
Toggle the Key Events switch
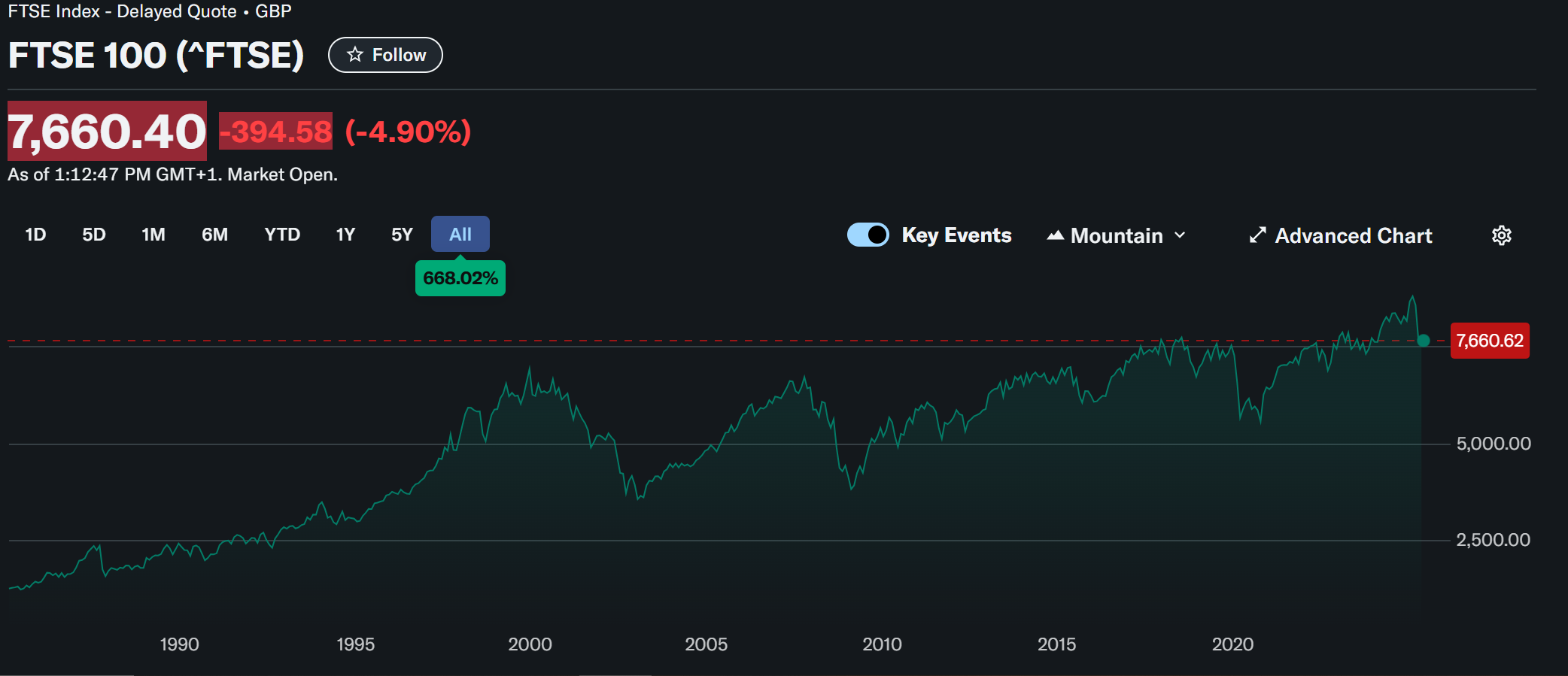coord(868,235)
